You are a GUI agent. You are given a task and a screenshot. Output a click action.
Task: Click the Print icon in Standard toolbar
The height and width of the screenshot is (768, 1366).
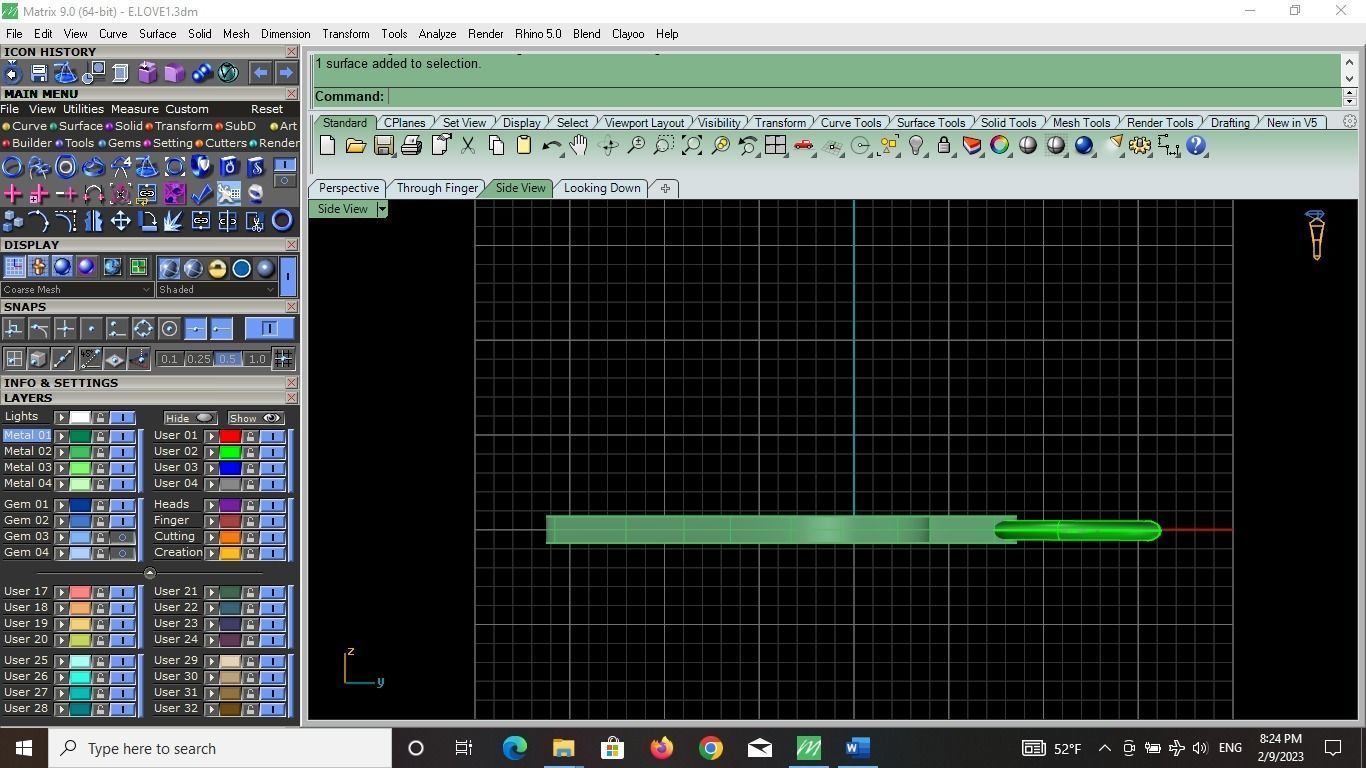[x=411, y=146]
